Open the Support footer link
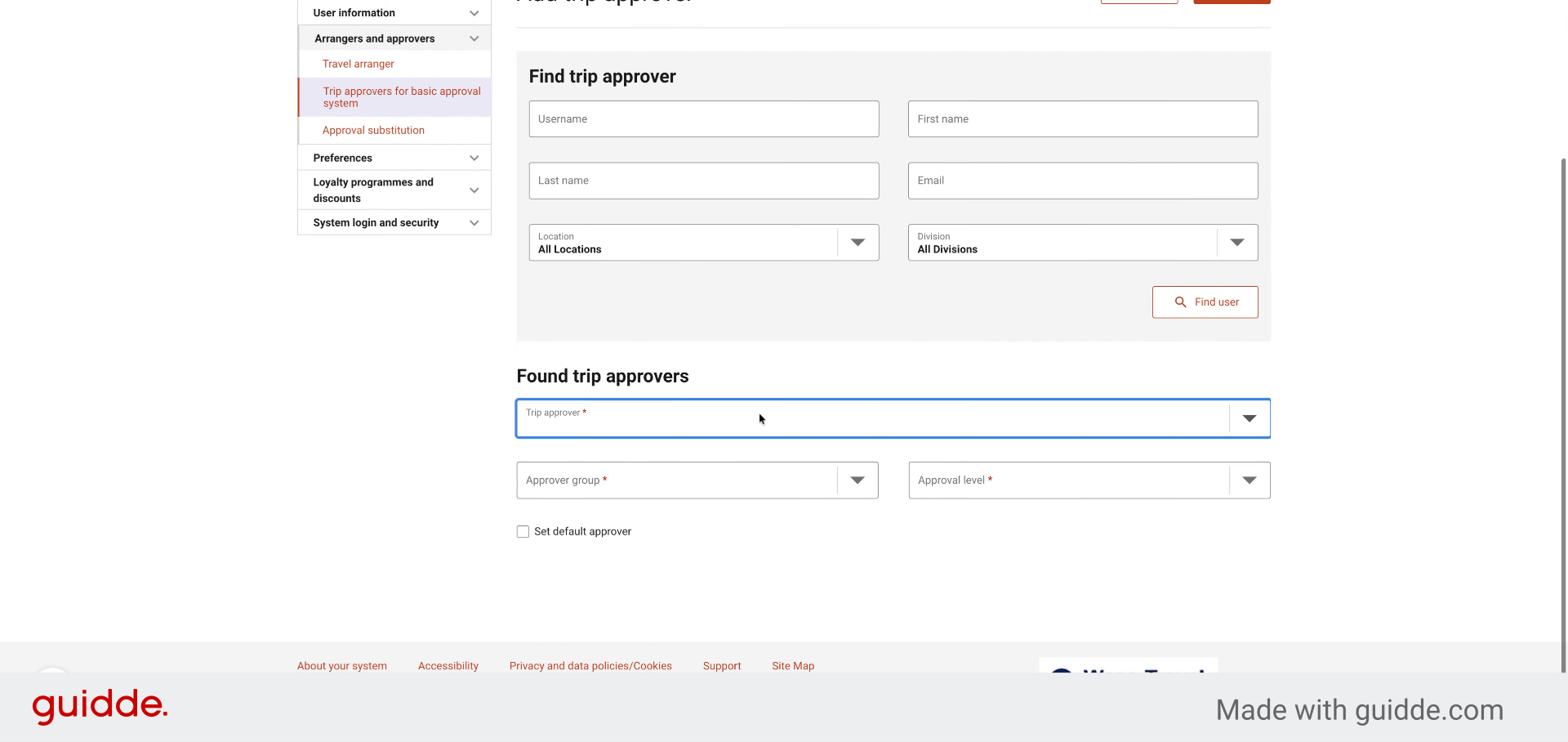1568x742 pixels. [722, 666]
